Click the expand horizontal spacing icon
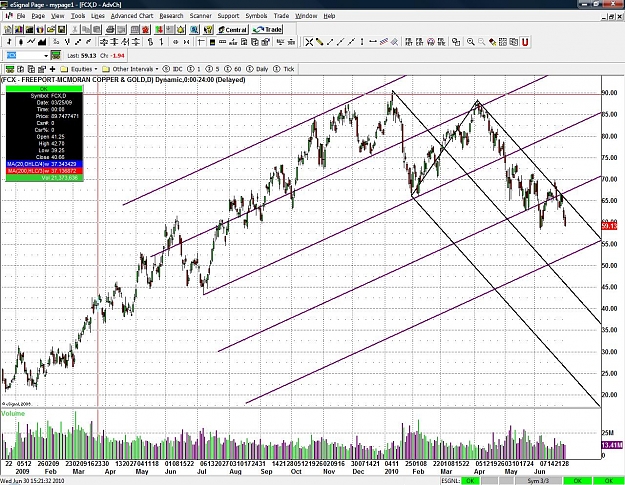The image size is (625, 485). (175, 42)
